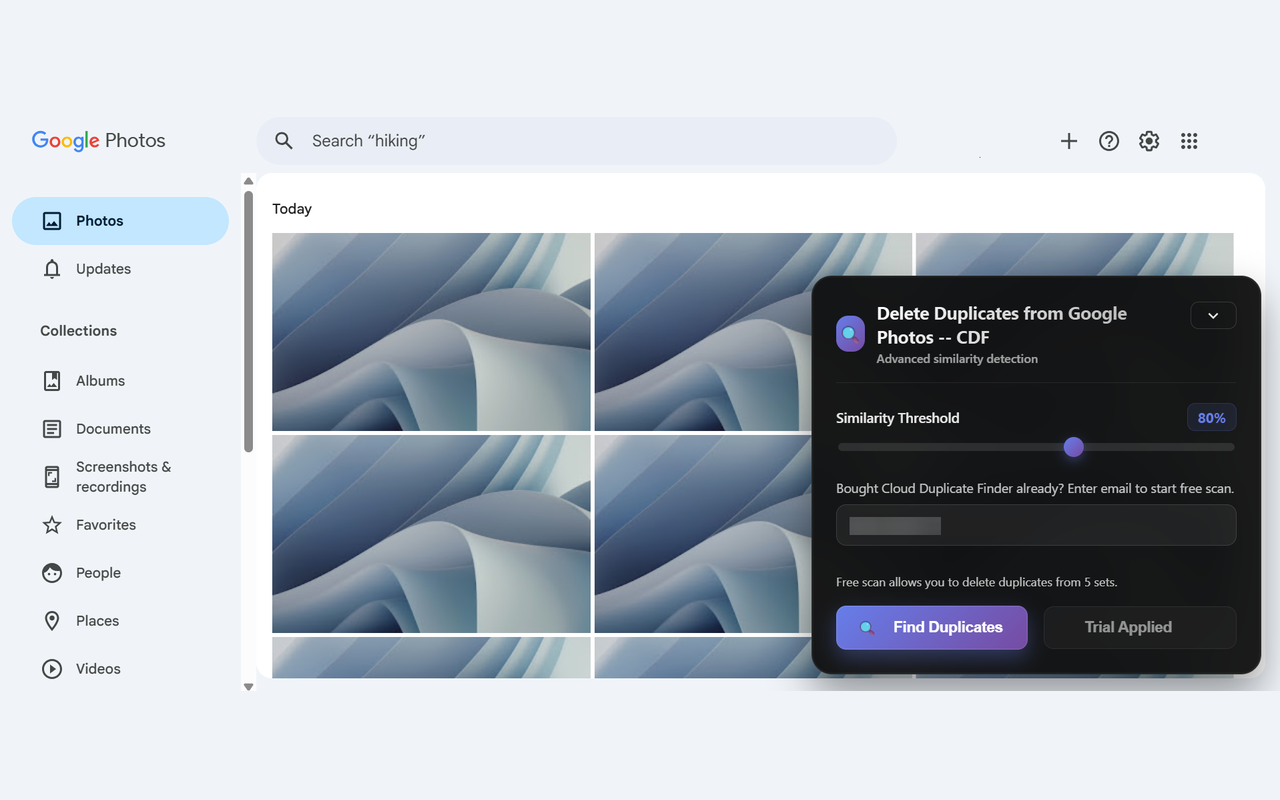Image resolution: width=1280 pixels, height=800 pixels.
Task: Click the 80% threshold value badge
Action: click(1212, 418)
